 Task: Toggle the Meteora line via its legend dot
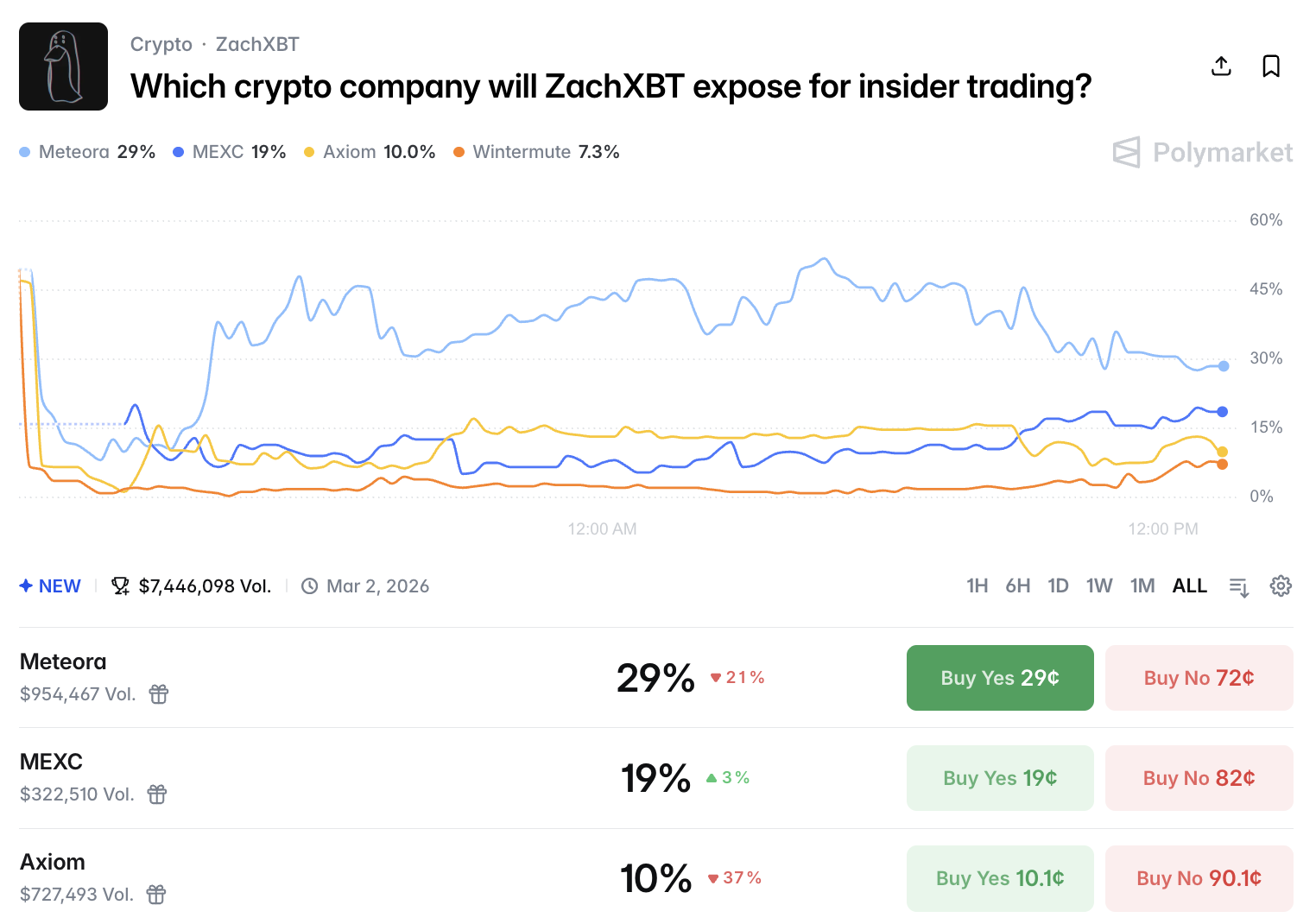click(23, 151)
